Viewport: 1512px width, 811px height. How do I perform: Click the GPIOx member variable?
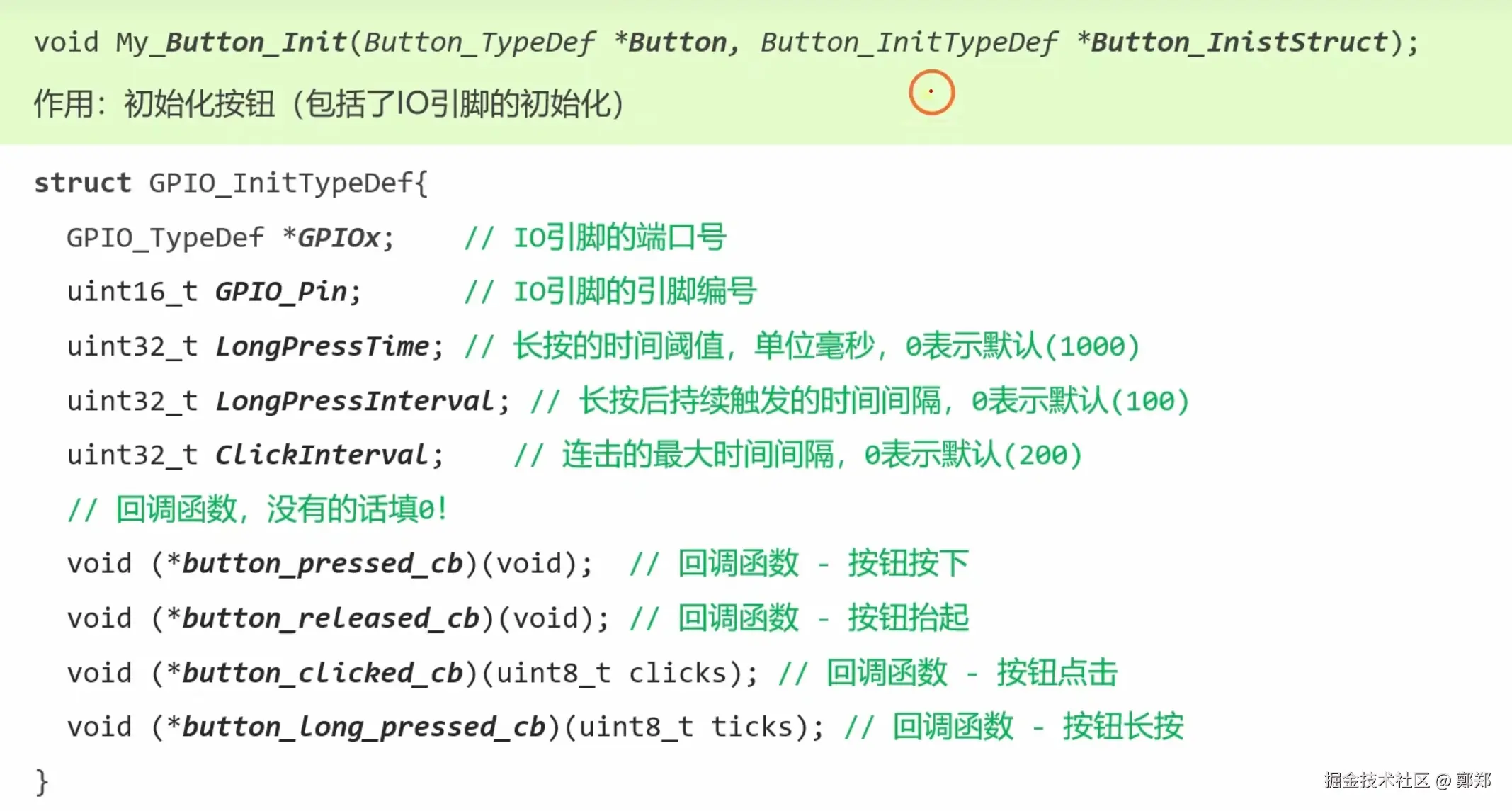pyautogui.click(x=339, y=238)
